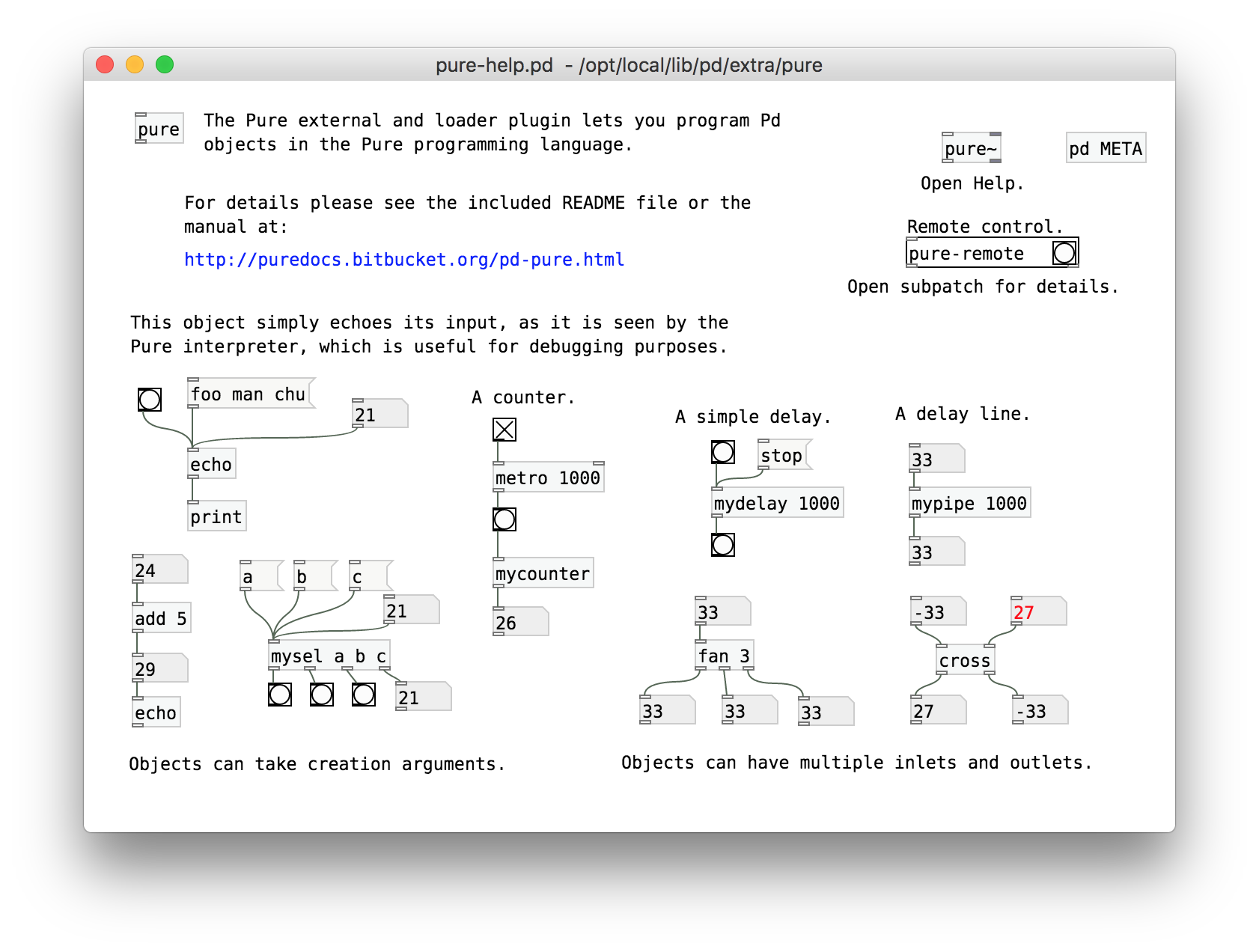Click the 'A counter.' comment text

523,397
